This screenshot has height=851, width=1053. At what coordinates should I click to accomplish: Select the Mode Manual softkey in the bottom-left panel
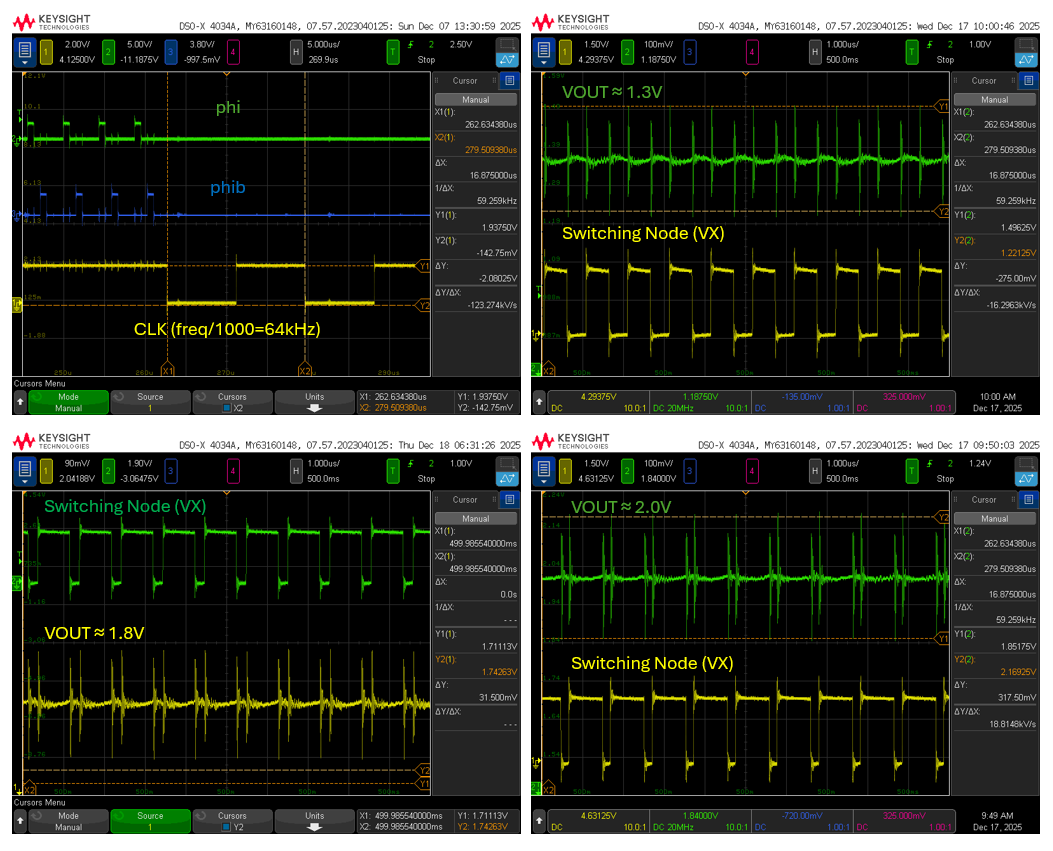[68, 821]
